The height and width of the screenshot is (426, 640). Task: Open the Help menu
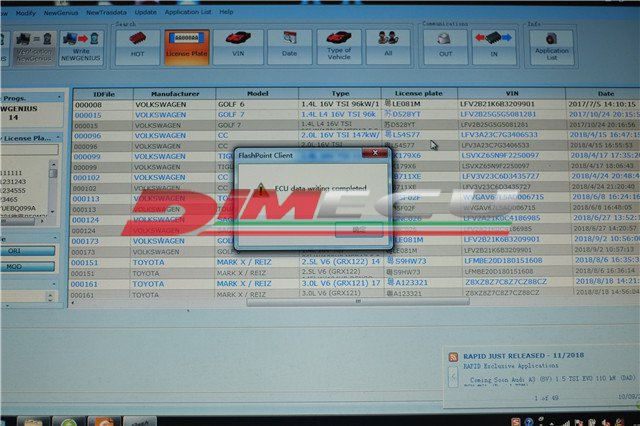coord(226,12)
